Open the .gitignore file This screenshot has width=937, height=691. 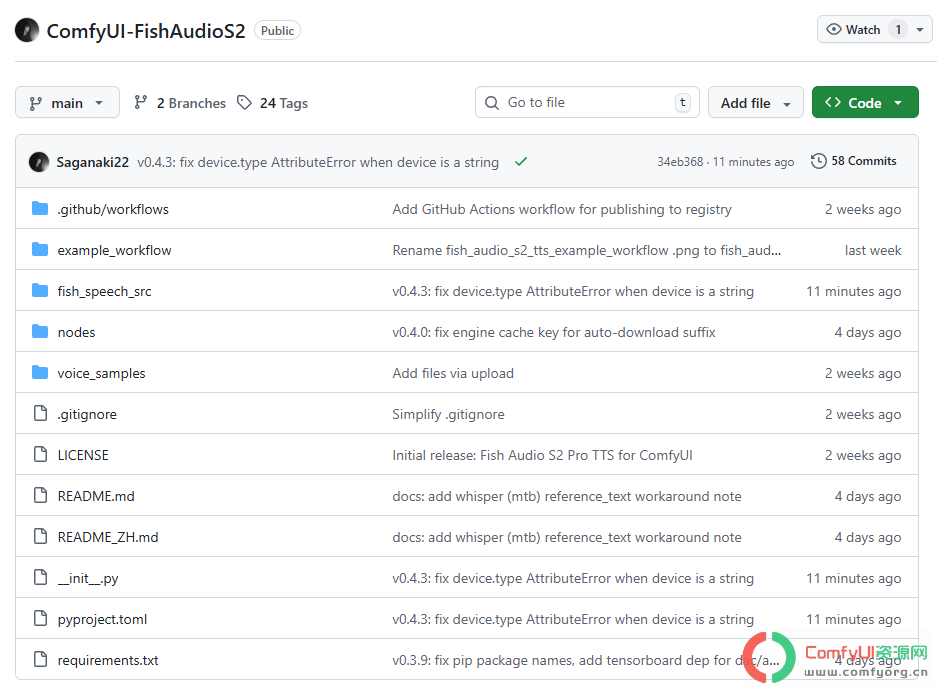click(x=87, y=414)
